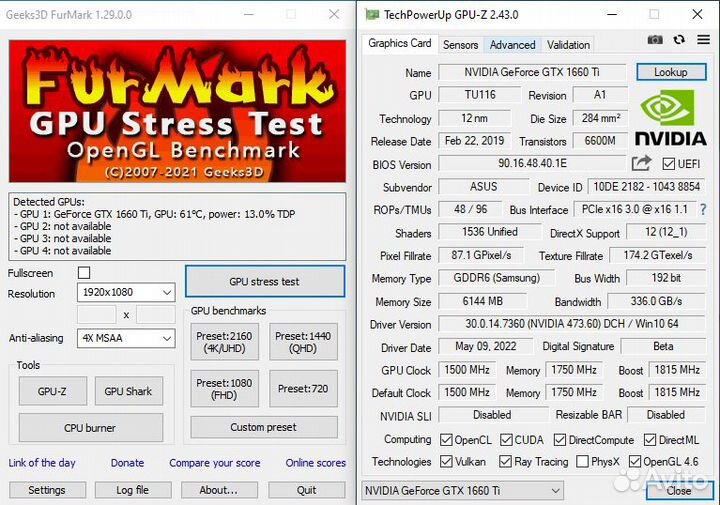720x505 pixels.
Task: Expand the Anti-aliasing 4X MSAA dropdown
Action: [126, 338]
